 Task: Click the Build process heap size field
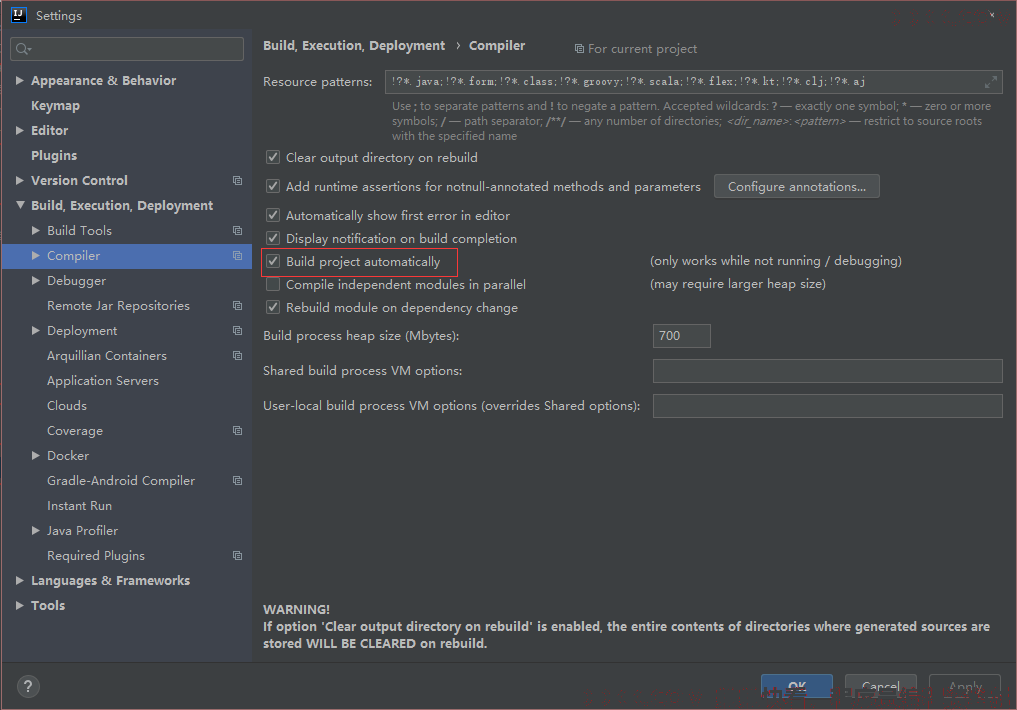[682, 336]
